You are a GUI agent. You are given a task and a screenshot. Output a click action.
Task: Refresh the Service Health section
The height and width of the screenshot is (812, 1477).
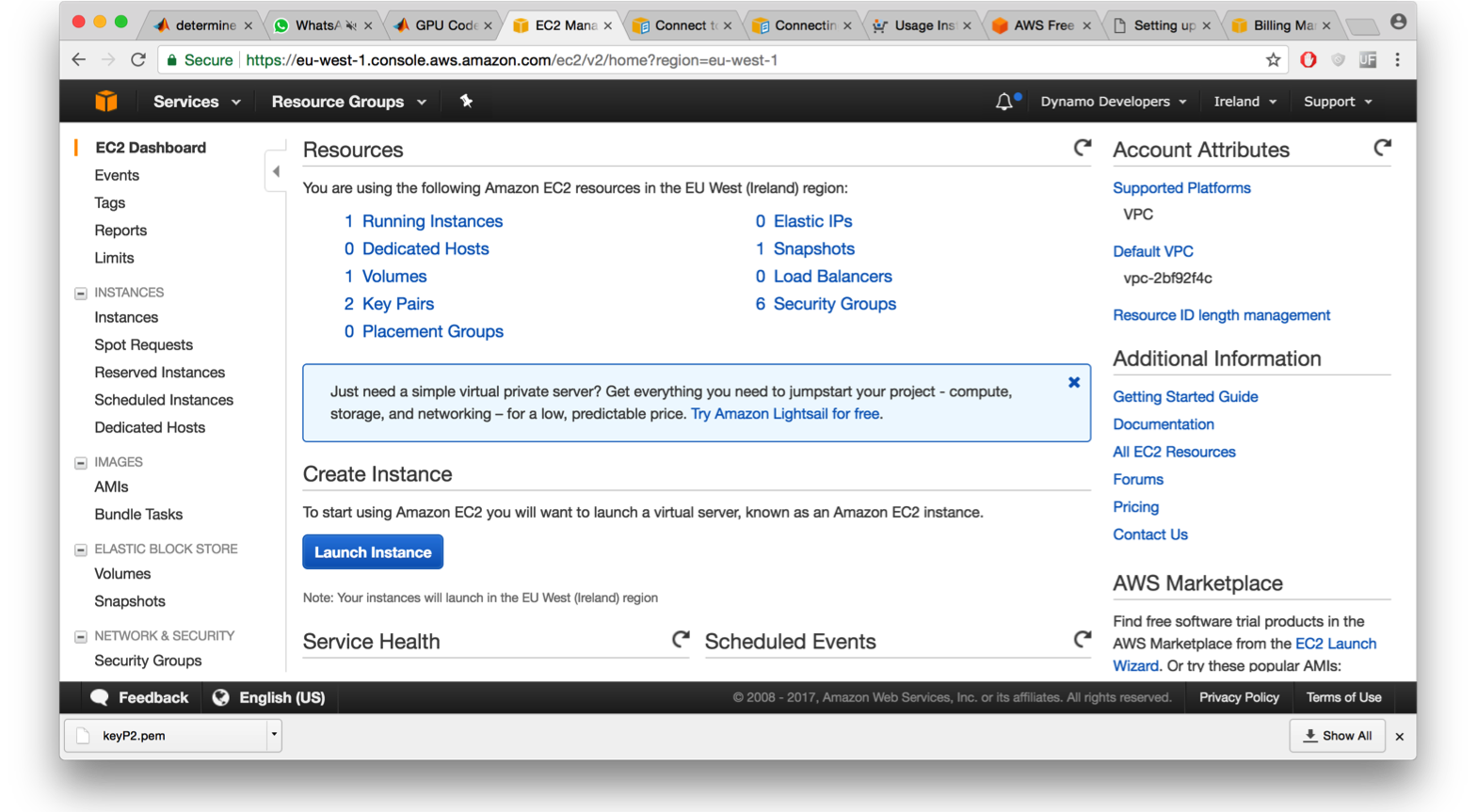tap(681, 640)
